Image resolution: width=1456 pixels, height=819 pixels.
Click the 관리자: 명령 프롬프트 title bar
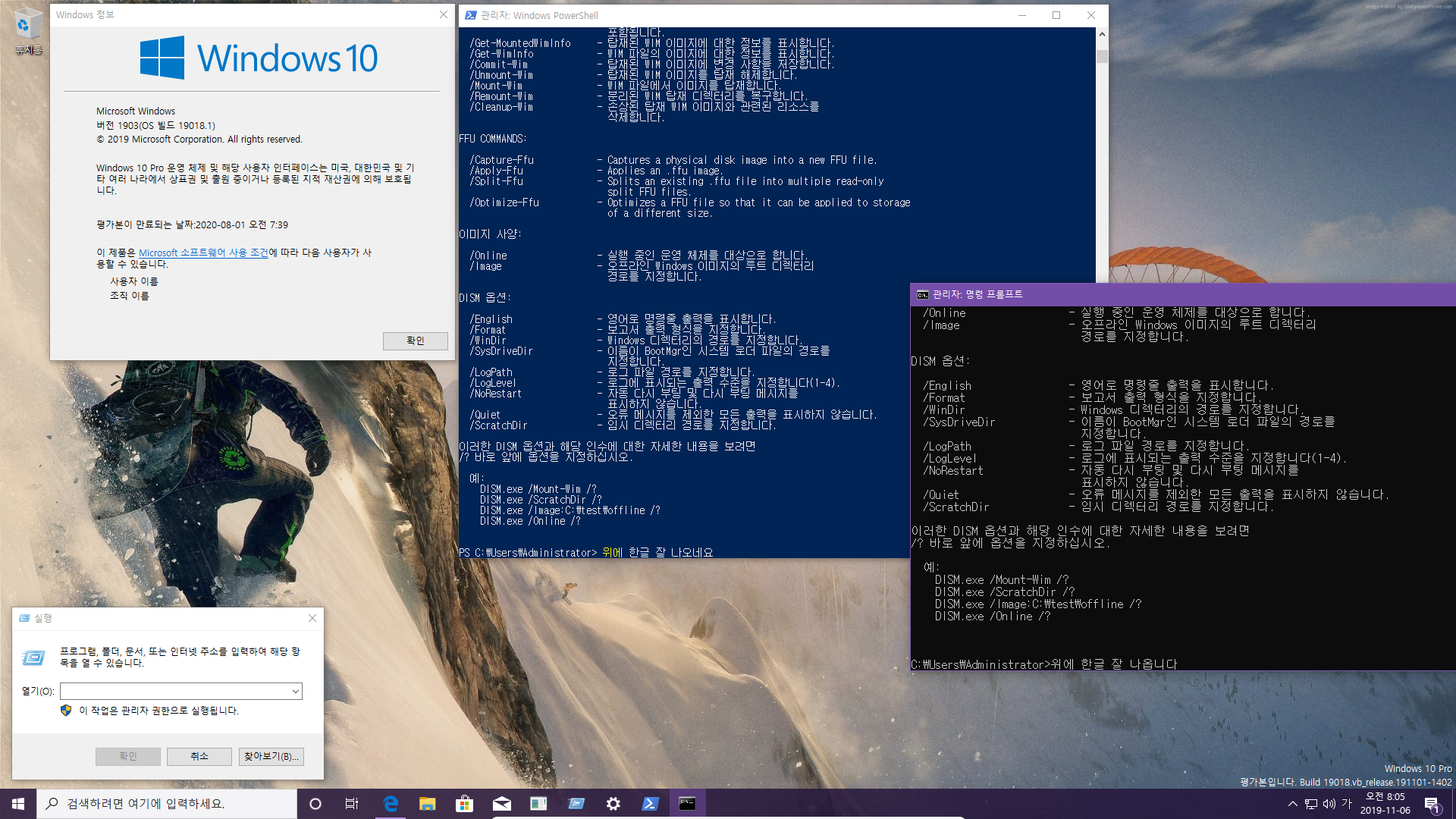click(1183, 294)
